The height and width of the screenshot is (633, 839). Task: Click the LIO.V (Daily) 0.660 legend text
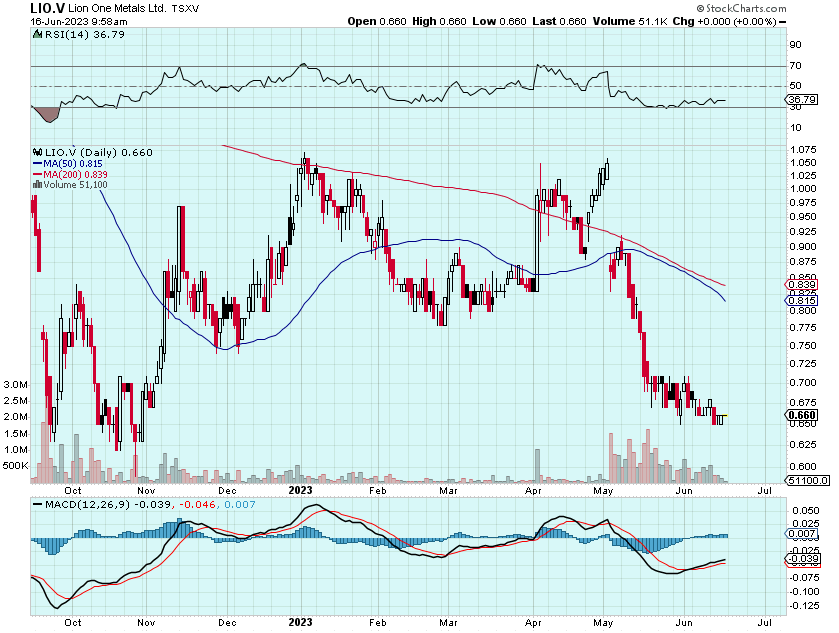98,152
